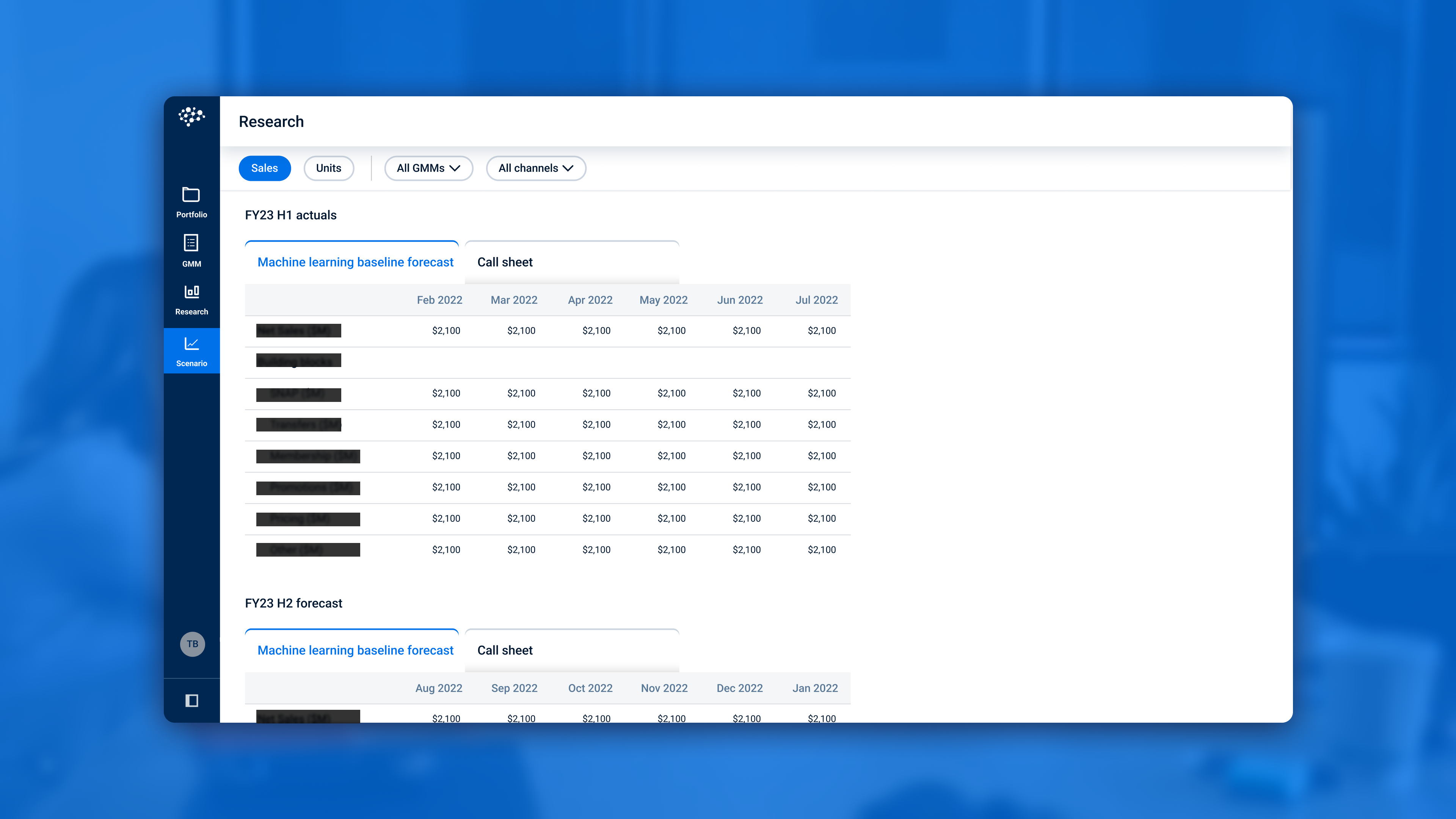Open the Scenario section

[191, 351]
